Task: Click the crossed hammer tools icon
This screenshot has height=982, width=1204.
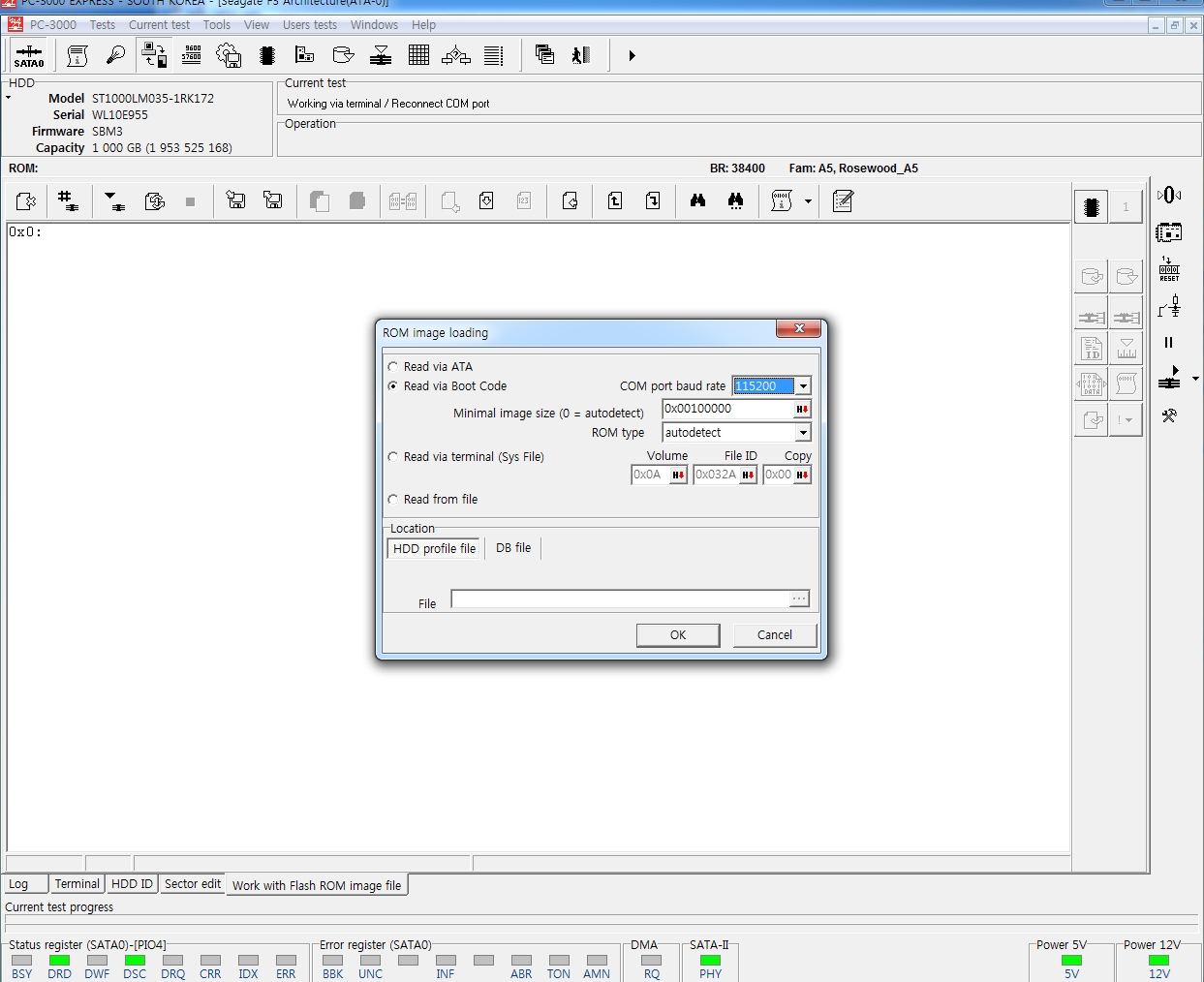Action: click(x=1169, y=415)
